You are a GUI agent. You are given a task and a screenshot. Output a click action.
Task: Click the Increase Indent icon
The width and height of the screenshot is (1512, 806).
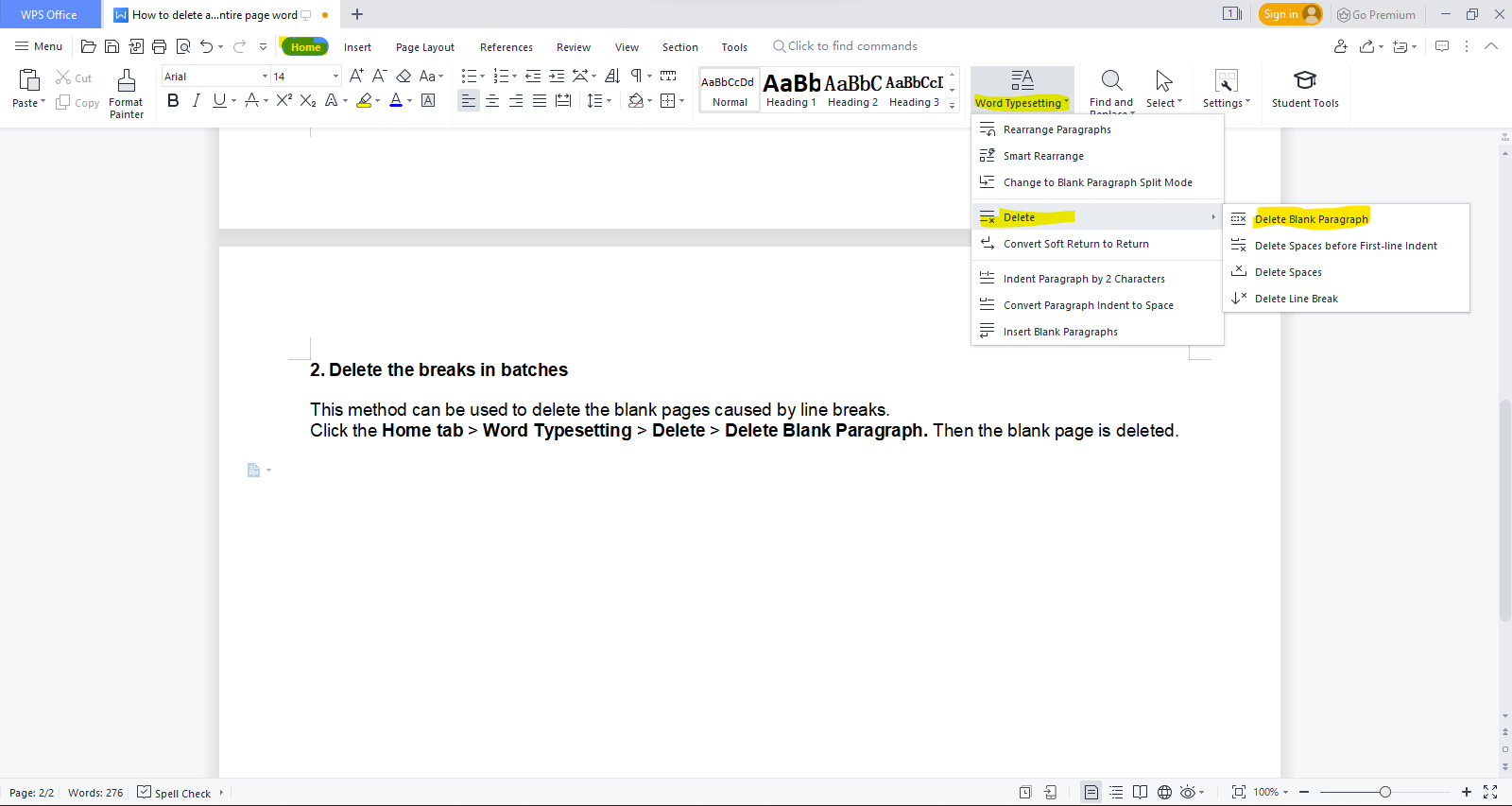pyautogui.click(x=557, y=76)
